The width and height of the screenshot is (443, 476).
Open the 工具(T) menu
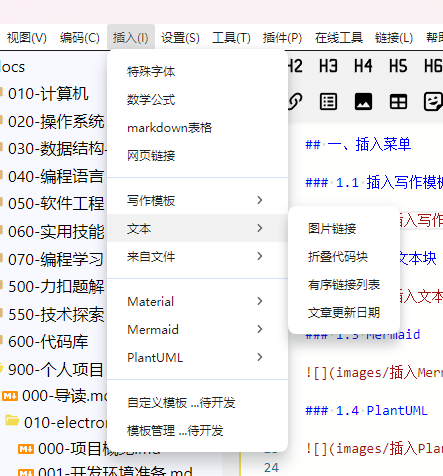tap(231, 38)
